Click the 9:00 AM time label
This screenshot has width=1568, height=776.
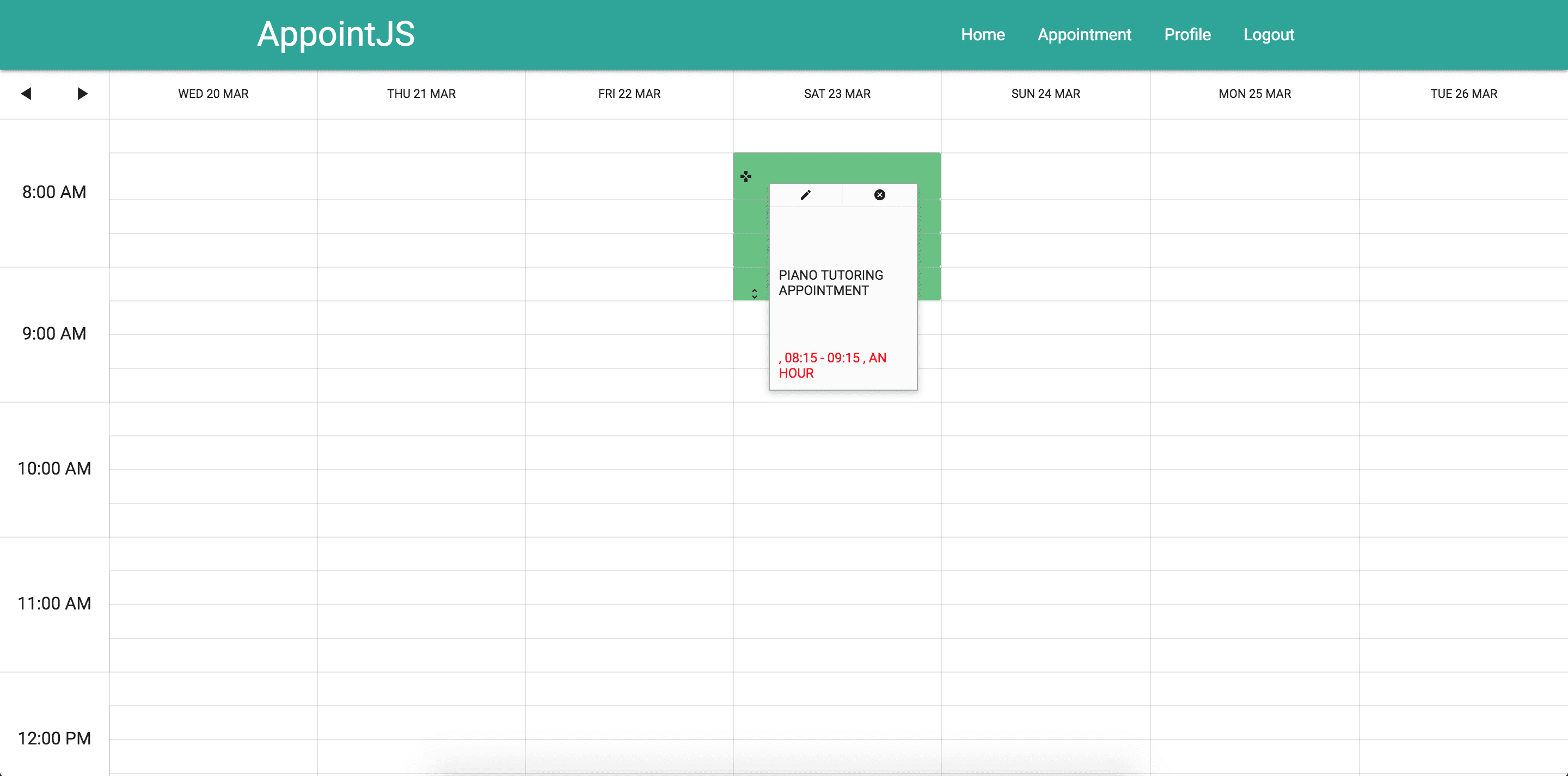tap(54, 334)
